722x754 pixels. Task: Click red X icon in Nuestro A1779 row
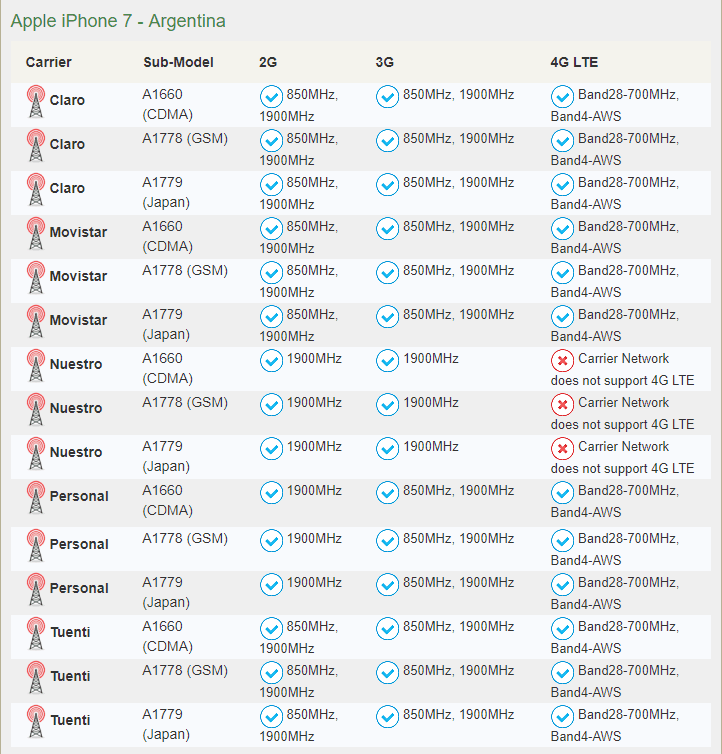[562, 448]
